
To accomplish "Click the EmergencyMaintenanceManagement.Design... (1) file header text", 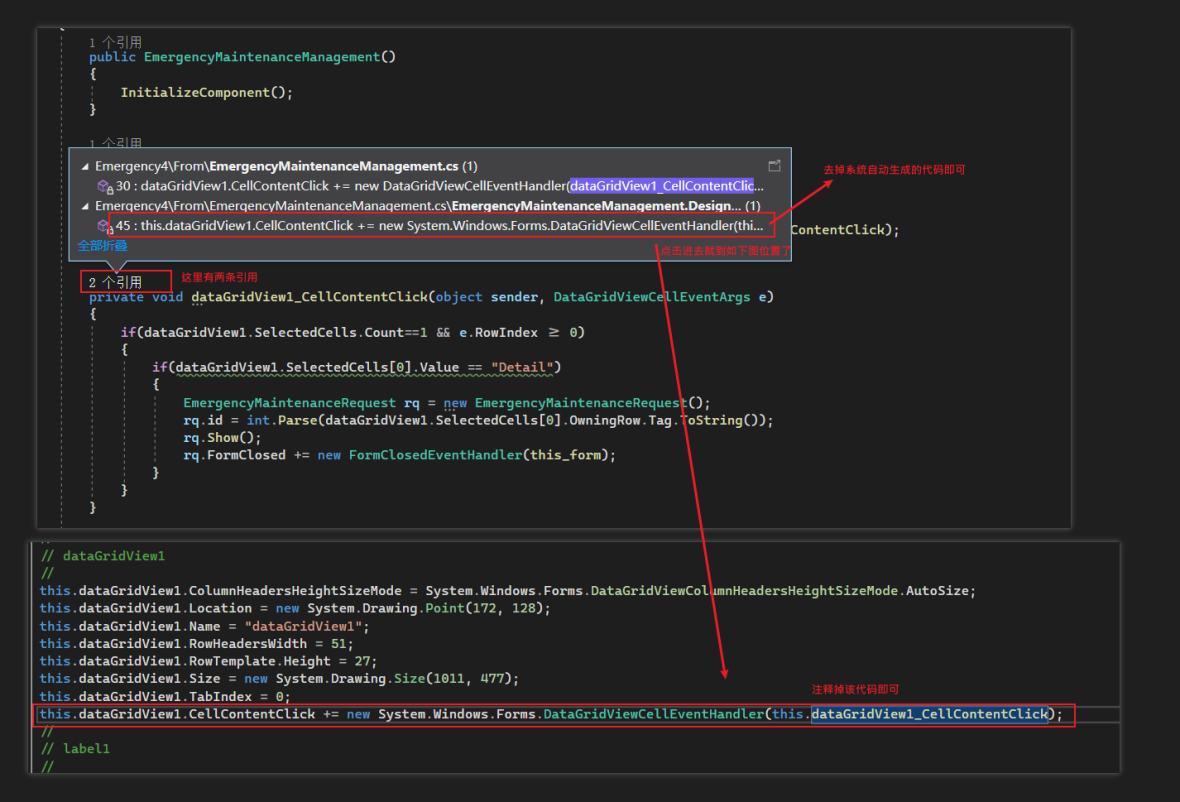I will click(x=427, y=205).
